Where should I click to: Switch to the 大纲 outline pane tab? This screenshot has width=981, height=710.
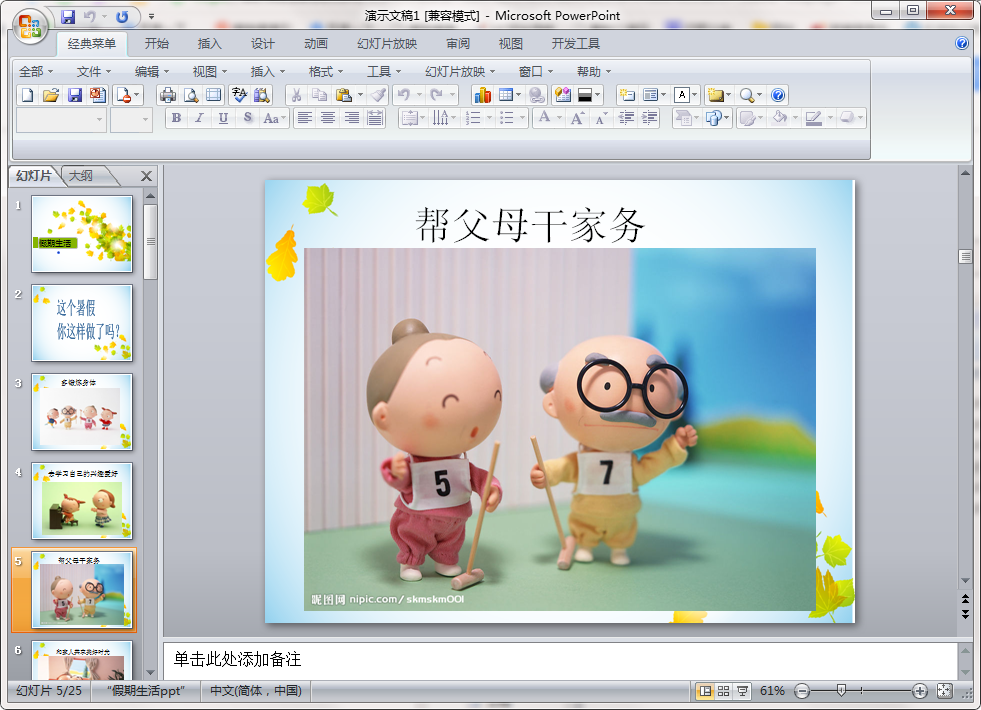[81, 176]
